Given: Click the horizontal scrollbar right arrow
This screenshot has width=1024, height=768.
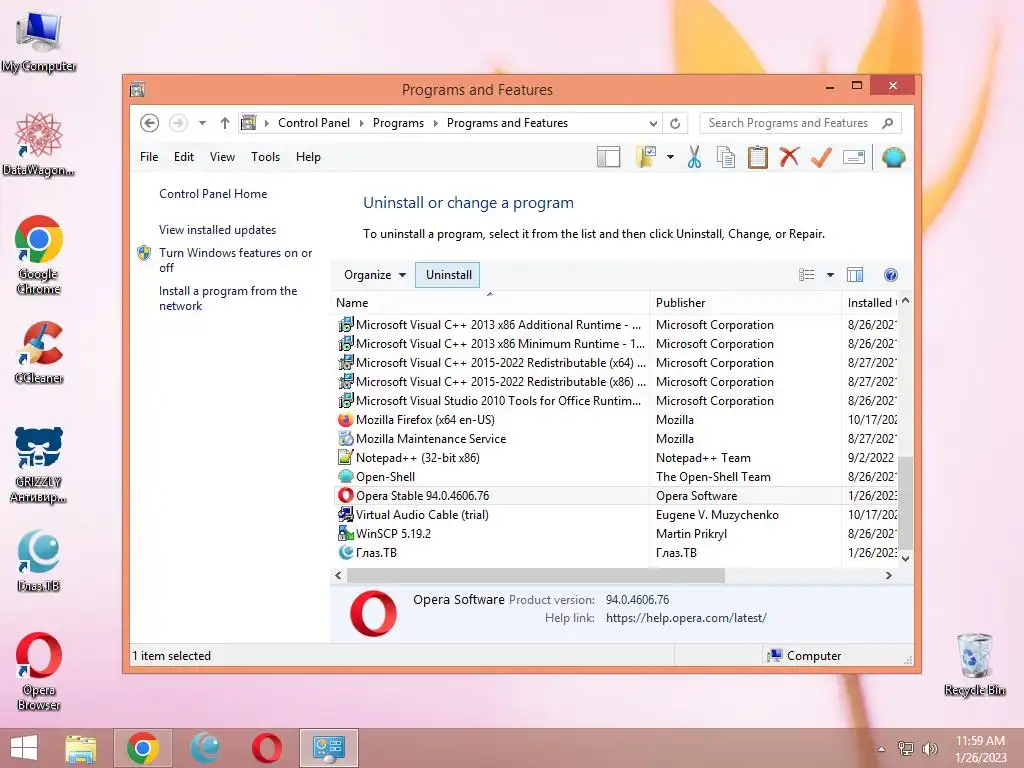Looking at the screenshot, I should coord(888,575).
